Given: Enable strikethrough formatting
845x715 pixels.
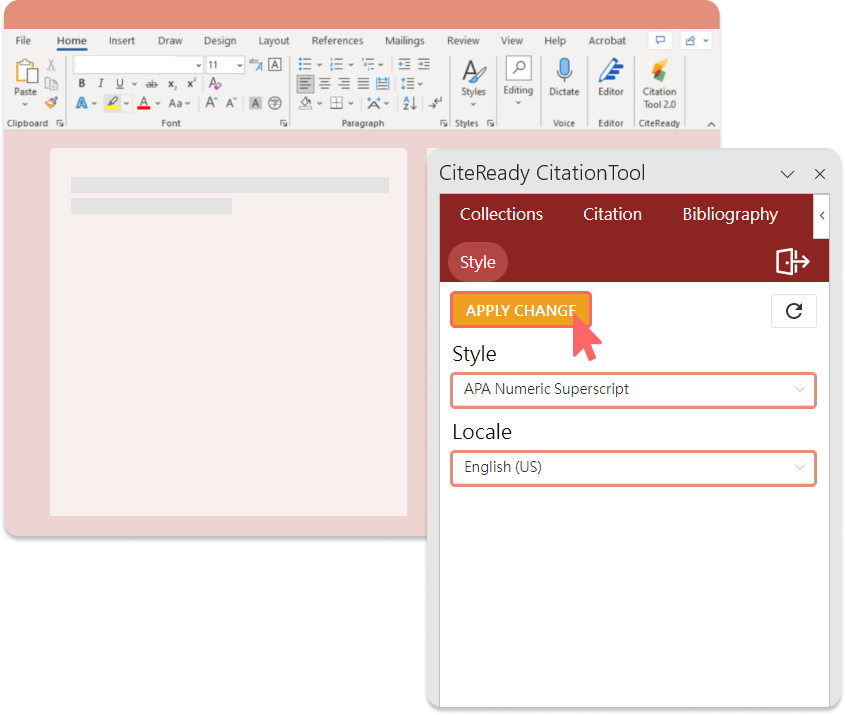Looking at the screenshot, I should point(153,83).
